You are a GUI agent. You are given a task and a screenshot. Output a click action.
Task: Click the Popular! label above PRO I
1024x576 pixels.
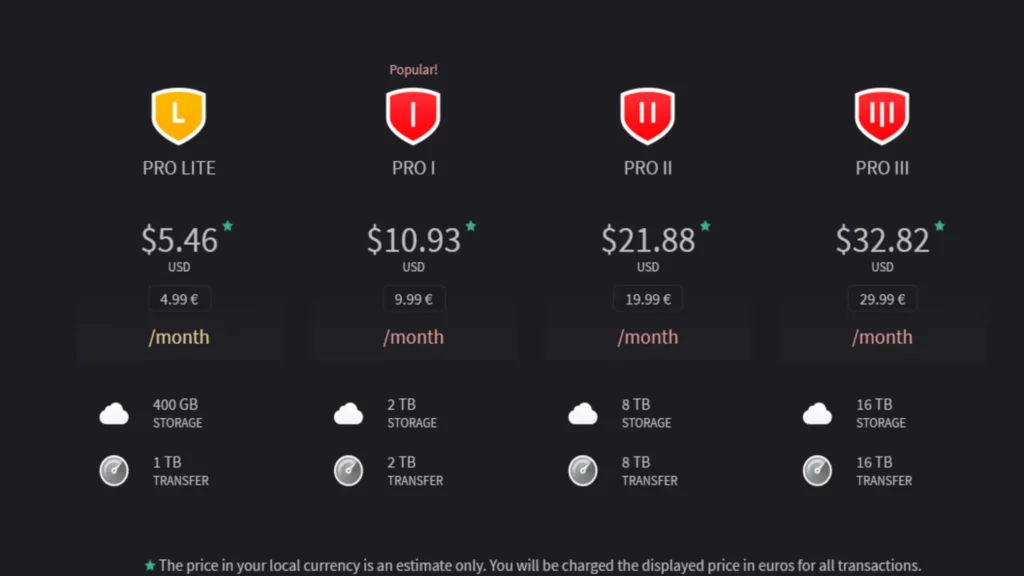pos(413,69)
